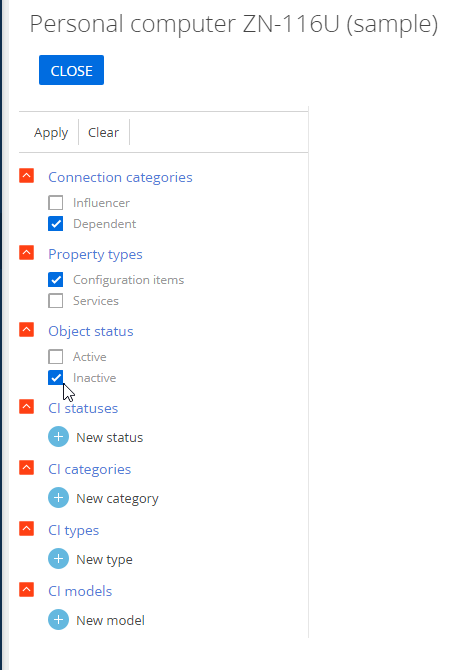The height and width of the screenshot is (670, 474).
Task: Collapse the Property types section arrow
Action: (x=26, y=253)
